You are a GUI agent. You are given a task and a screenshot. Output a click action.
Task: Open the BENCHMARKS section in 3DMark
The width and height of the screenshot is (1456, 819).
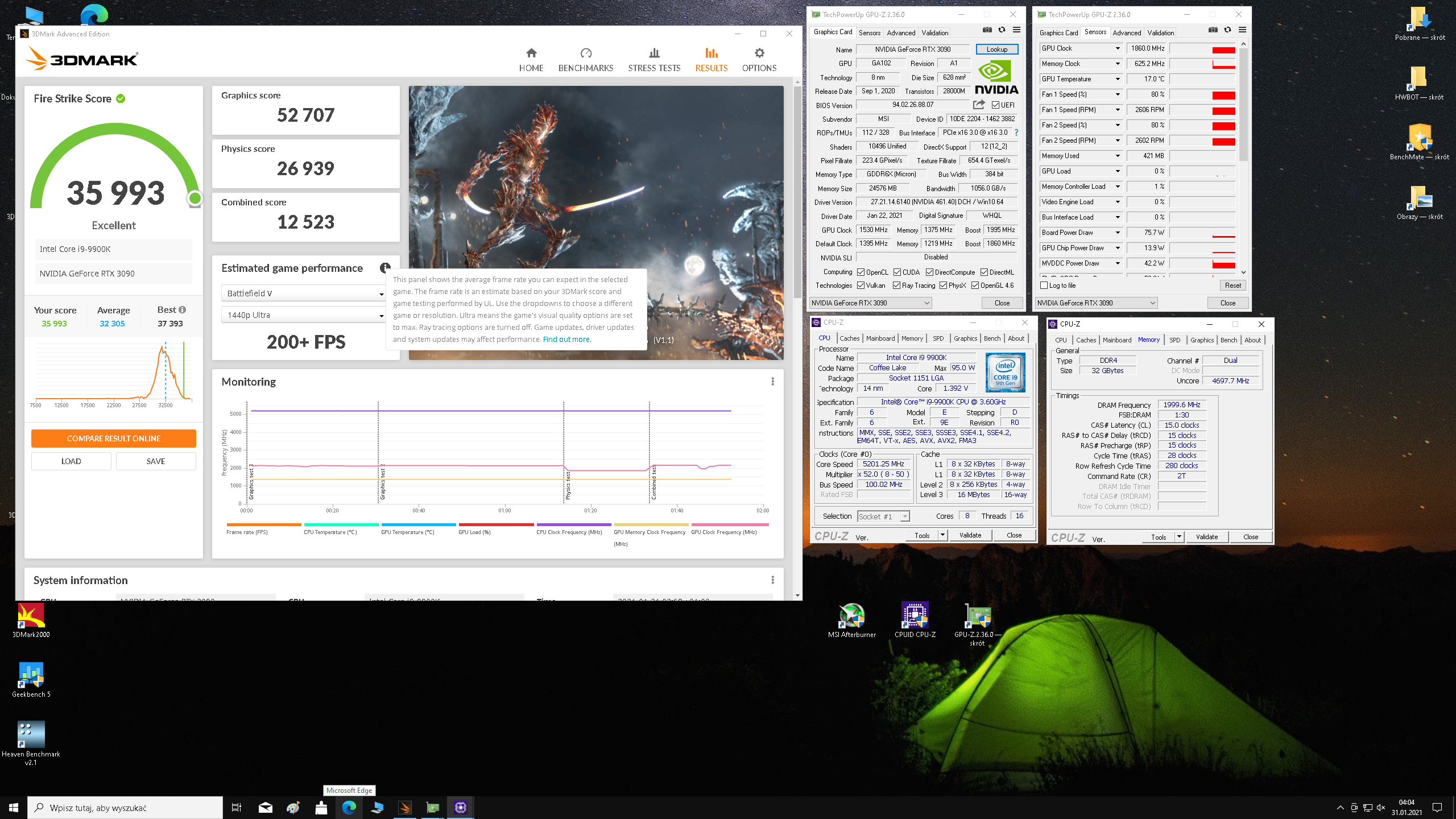pos(586,60)
